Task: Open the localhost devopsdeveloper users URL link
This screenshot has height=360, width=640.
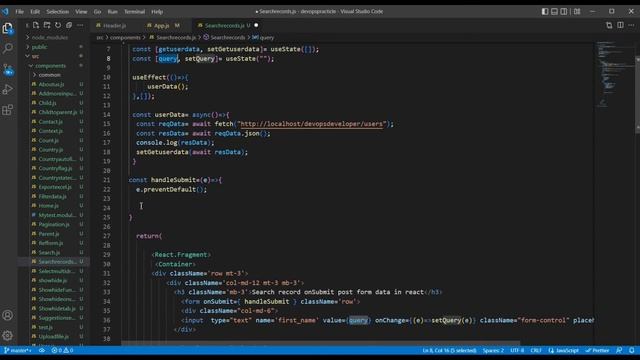Action: point(311,124)
